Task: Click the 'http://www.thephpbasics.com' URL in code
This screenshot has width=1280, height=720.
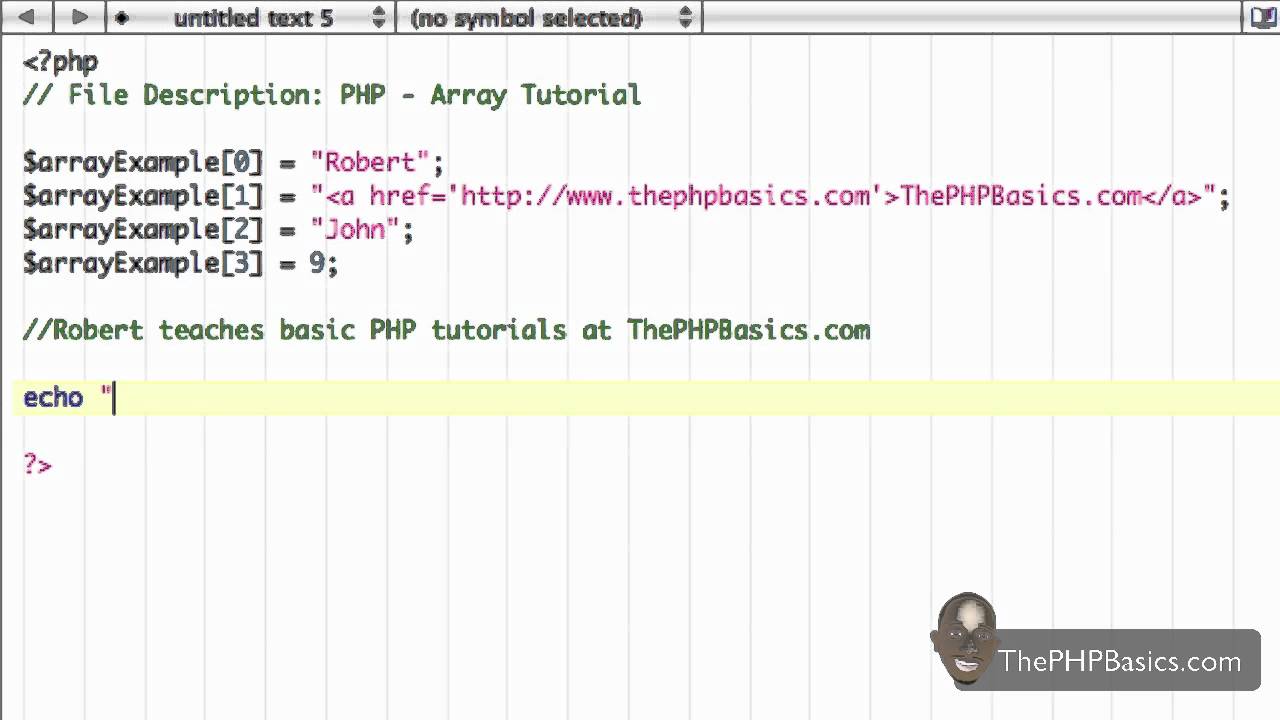Action: click(665, 196)
